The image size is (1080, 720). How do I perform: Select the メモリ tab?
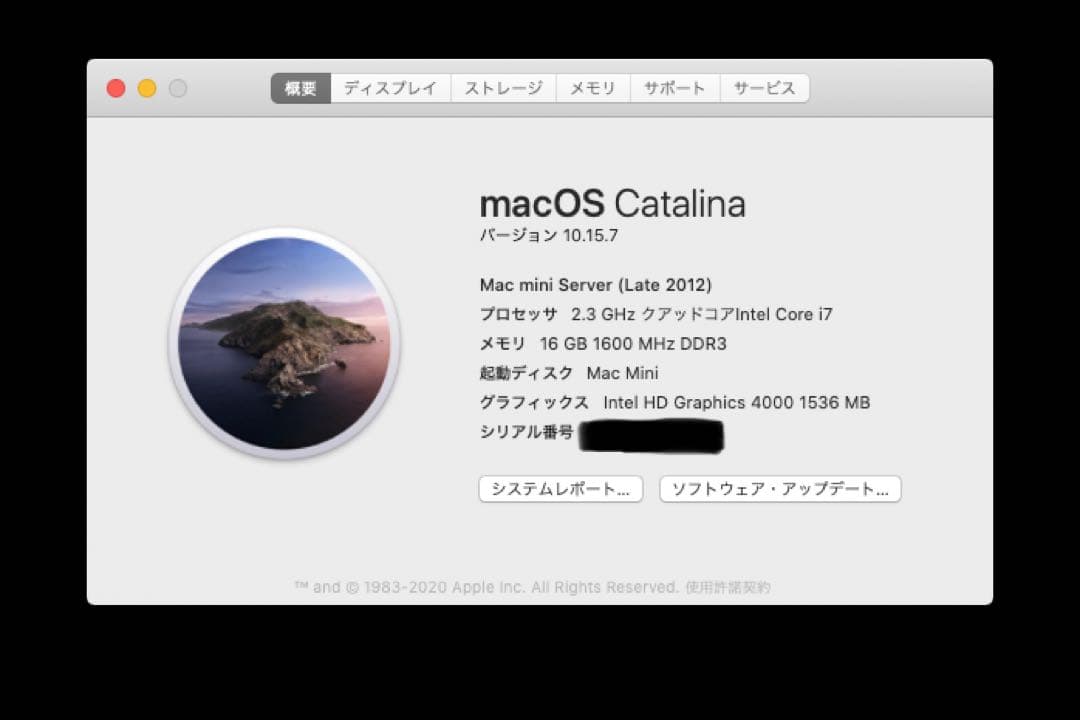tap(592, 88)
